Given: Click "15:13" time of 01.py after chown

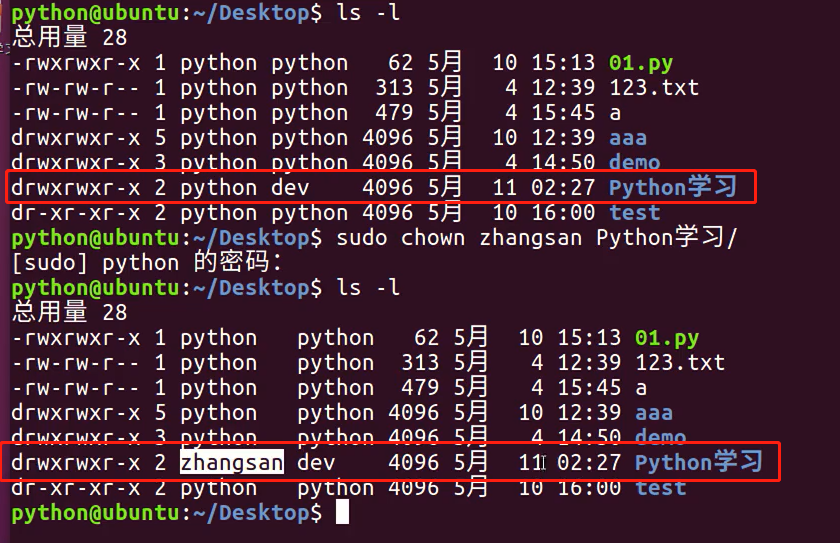Looking at the screenshot, I should [589, 338].
